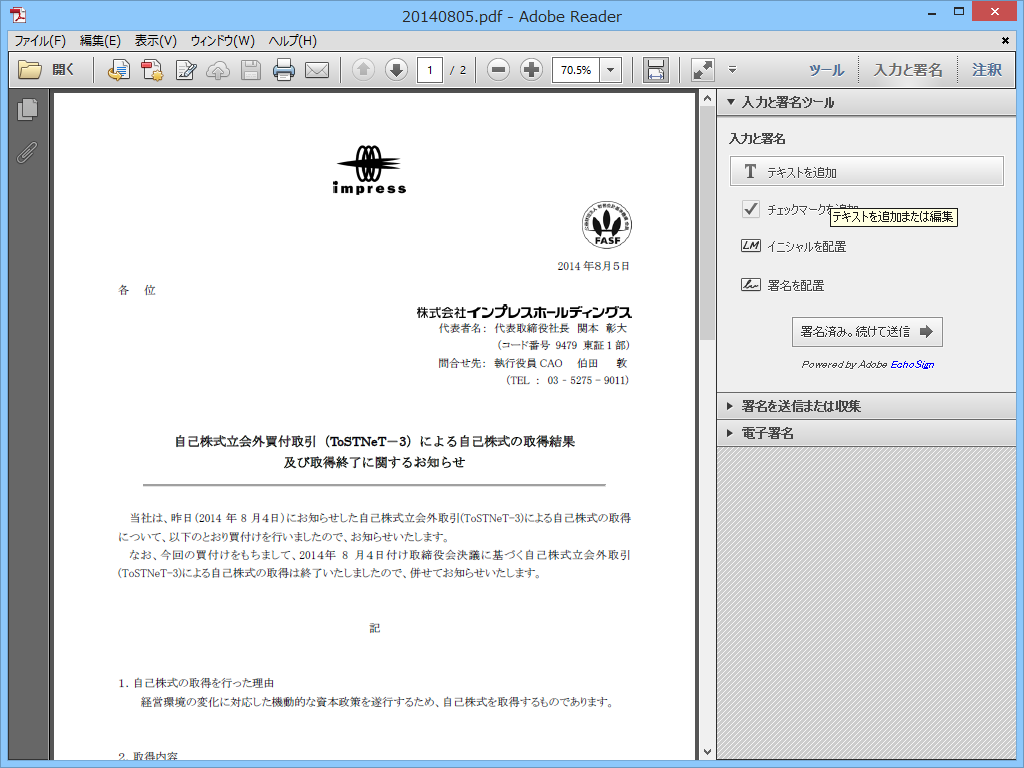Click the Save floppy disk icon
This screenshot has height=768, width=1024.
tap(251, 70)
